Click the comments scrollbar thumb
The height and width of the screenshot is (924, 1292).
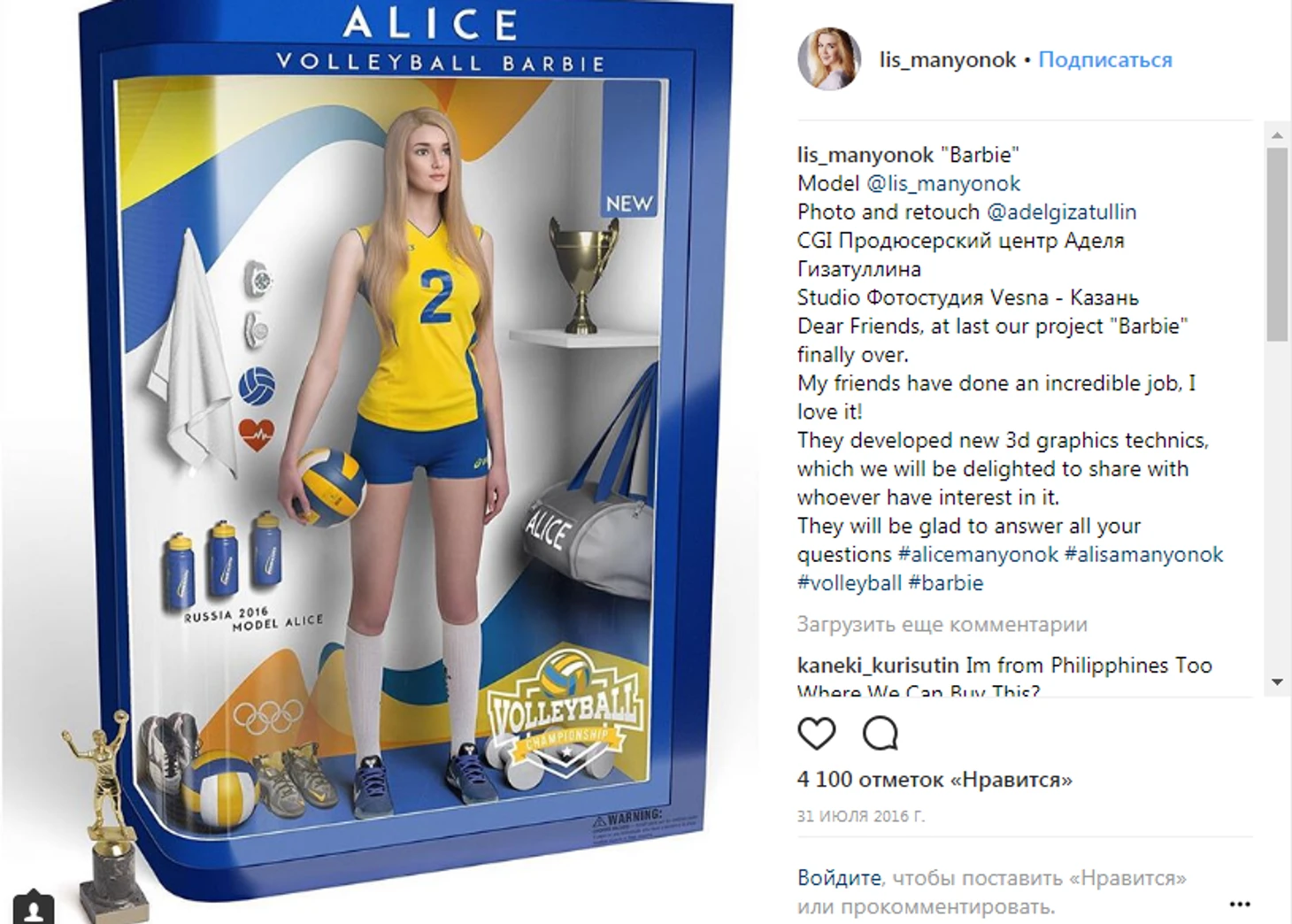1276,244
